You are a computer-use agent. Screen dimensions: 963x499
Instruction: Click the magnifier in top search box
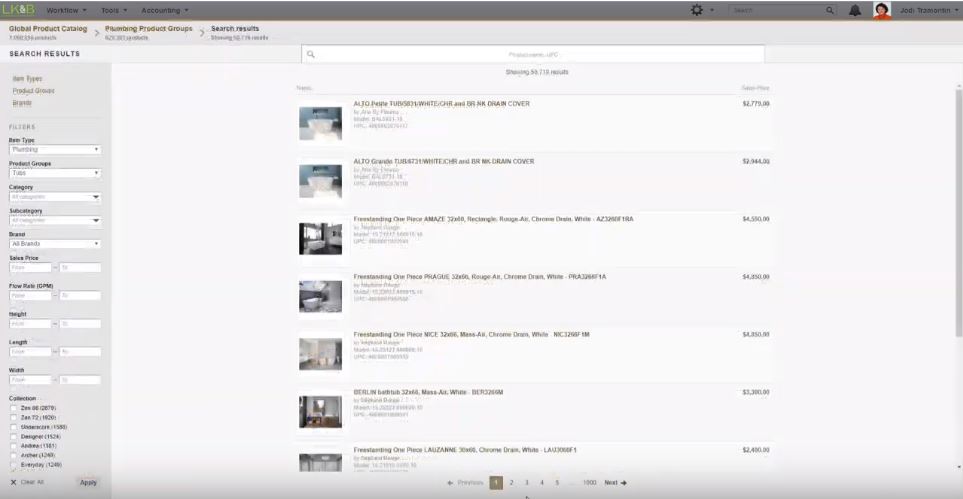830,10
